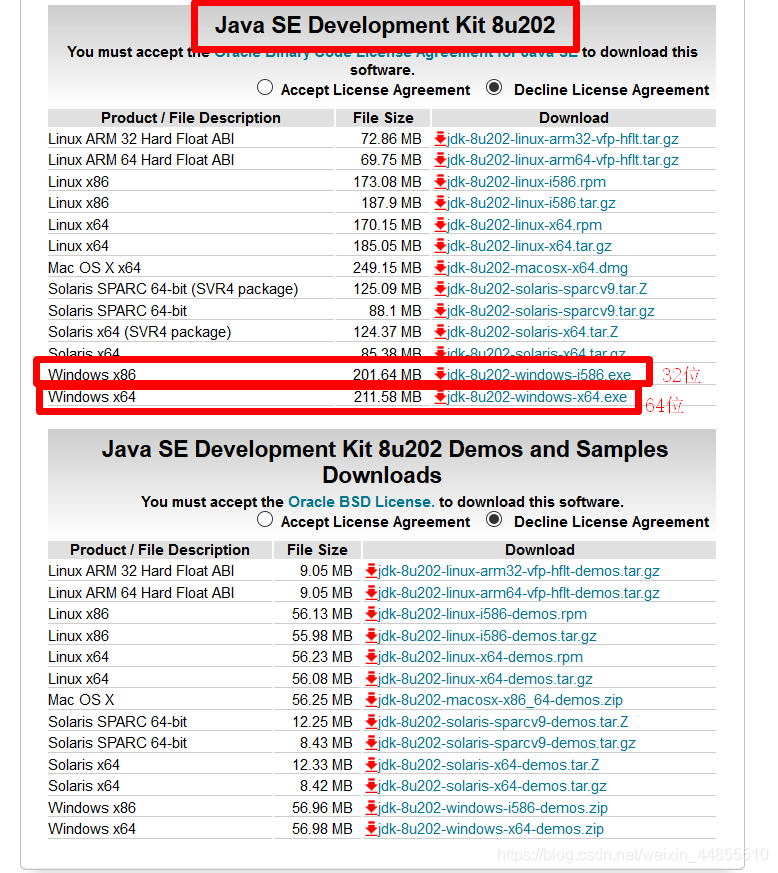Click download arrow icon beside windows-i586-demos.zip
Viewport: 778px width, 873px height.
pyautogui.click(x=371, y=808)
